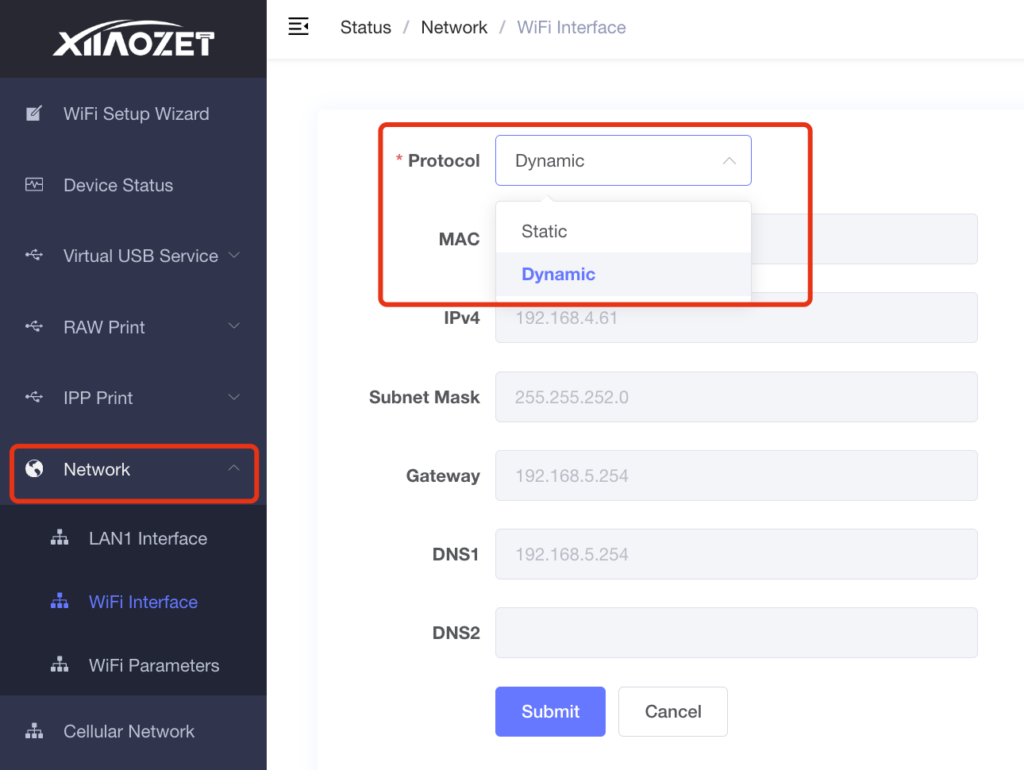Close the Protocol dropdown via its arrow
This screenshot has width=1024, height=770.
tap(729, 161)
